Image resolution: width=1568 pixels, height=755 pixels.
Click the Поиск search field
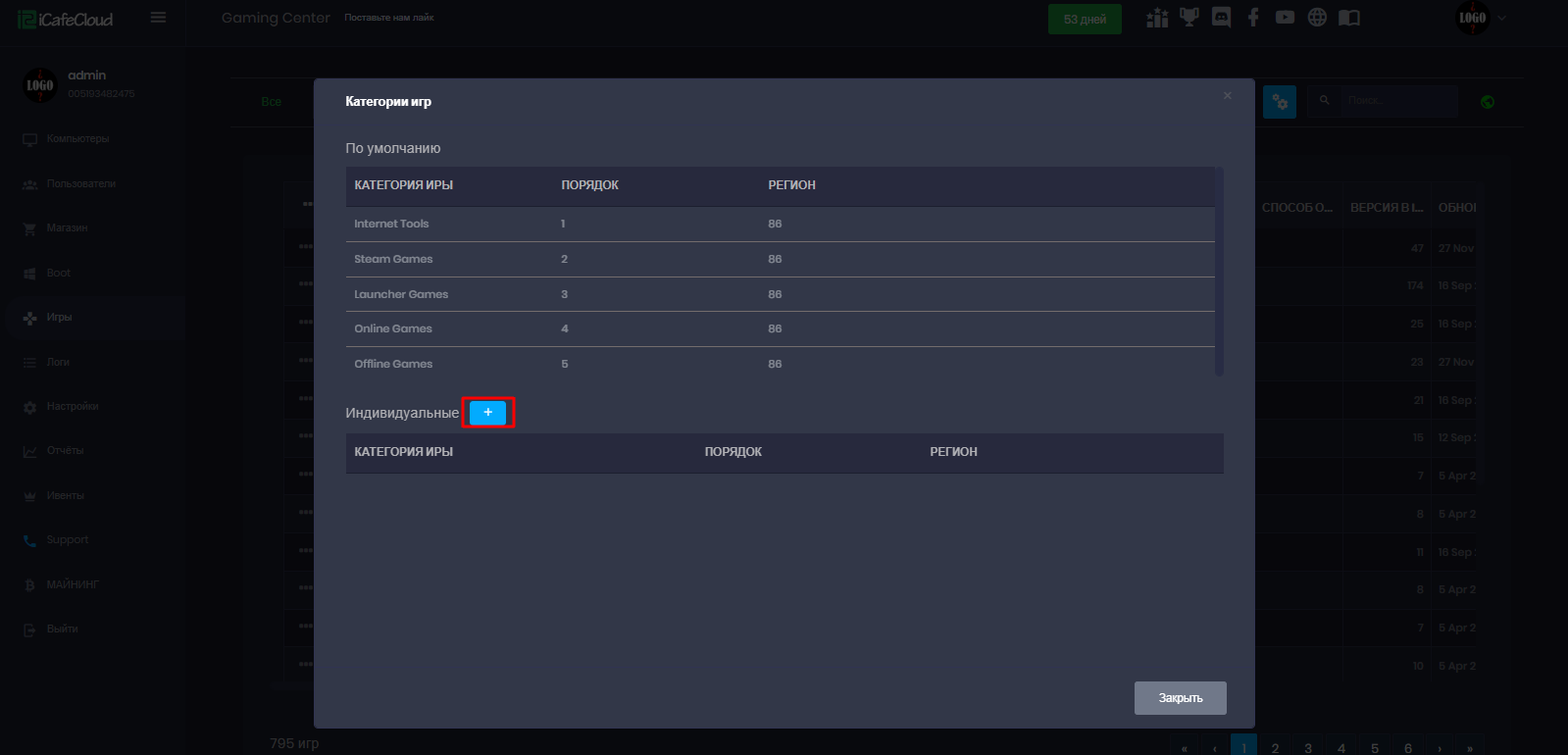click(x=1399, y=100)
